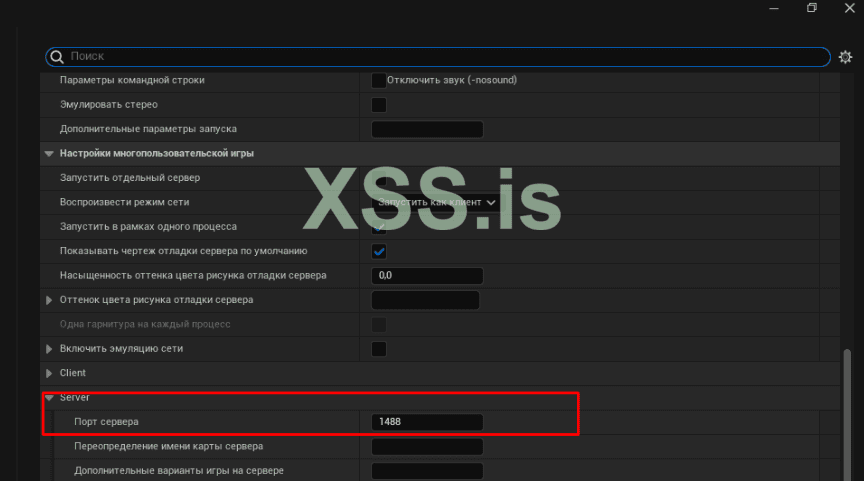Image resolution: width=864 pixels, height=481 pixels.
Task: Collapse the Настройки многопользовательской игры section
Action: pos(49,154)
